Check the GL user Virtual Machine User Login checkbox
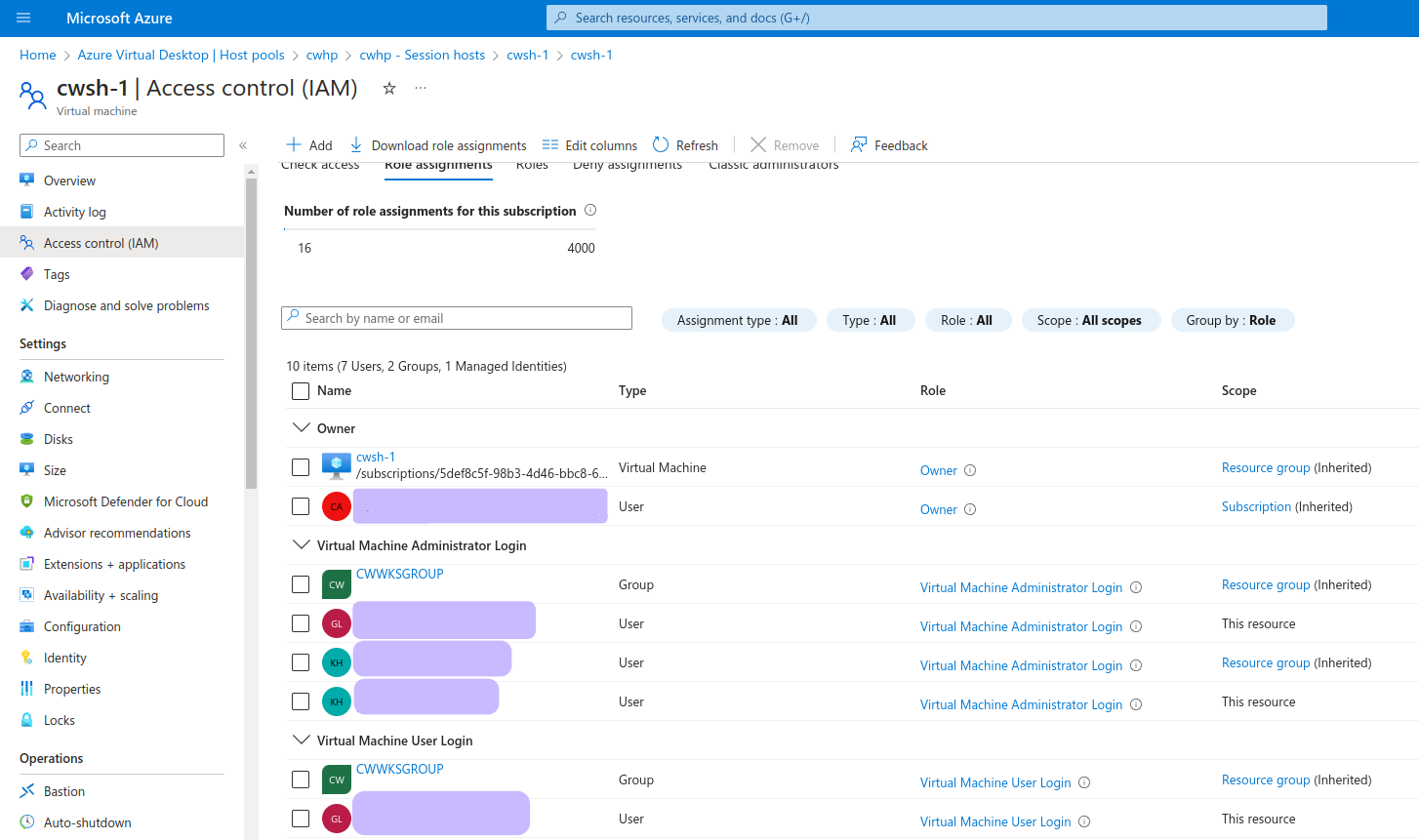 click(301, 819)
